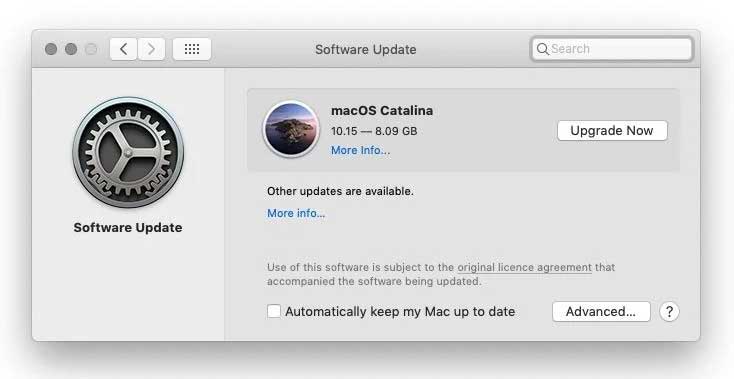This screenshot has height=379, width=734.
Task: Click the 10.15 — 8.09 GB text
Action: (x=374, y=131)
